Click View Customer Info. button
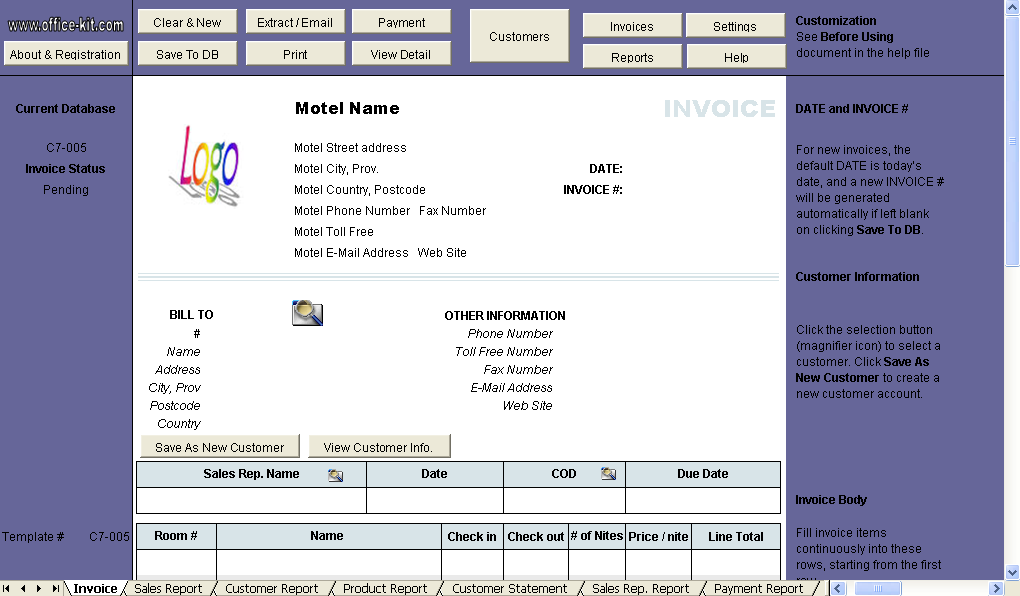The image size is (1020, 596). point(379,447)
